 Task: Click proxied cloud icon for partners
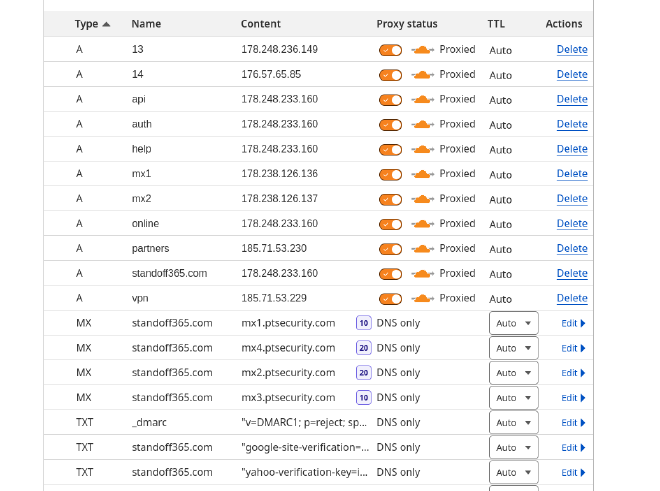(x=423, y=249)
